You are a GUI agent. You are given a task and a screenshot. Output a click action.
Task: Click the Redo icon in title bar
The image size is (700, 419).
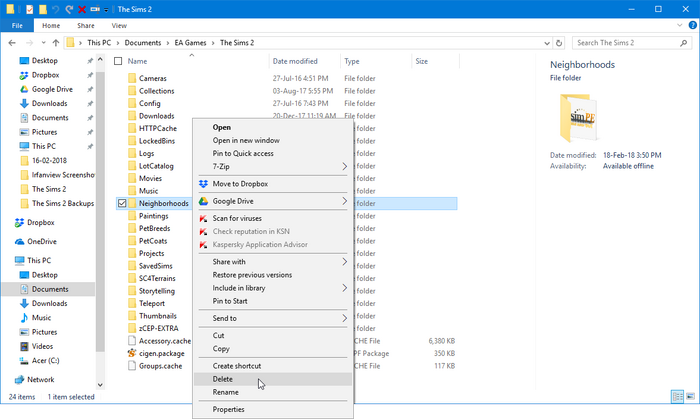coord(69,9)
